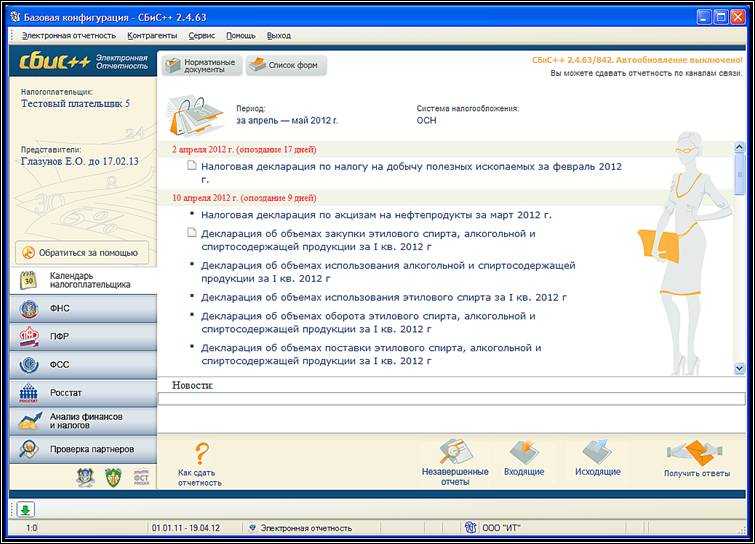Image resolution: width=755 pixels, height=544 pixels.
Task: Click the ФСС logo icon
Action: (x=29, y=365)
